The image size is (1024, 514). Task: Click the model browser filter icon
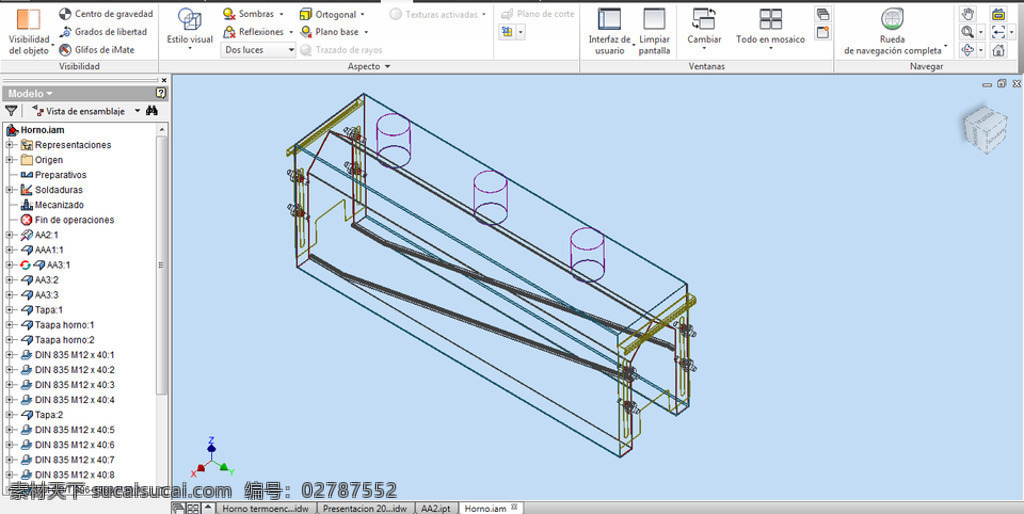coord(11,111)
